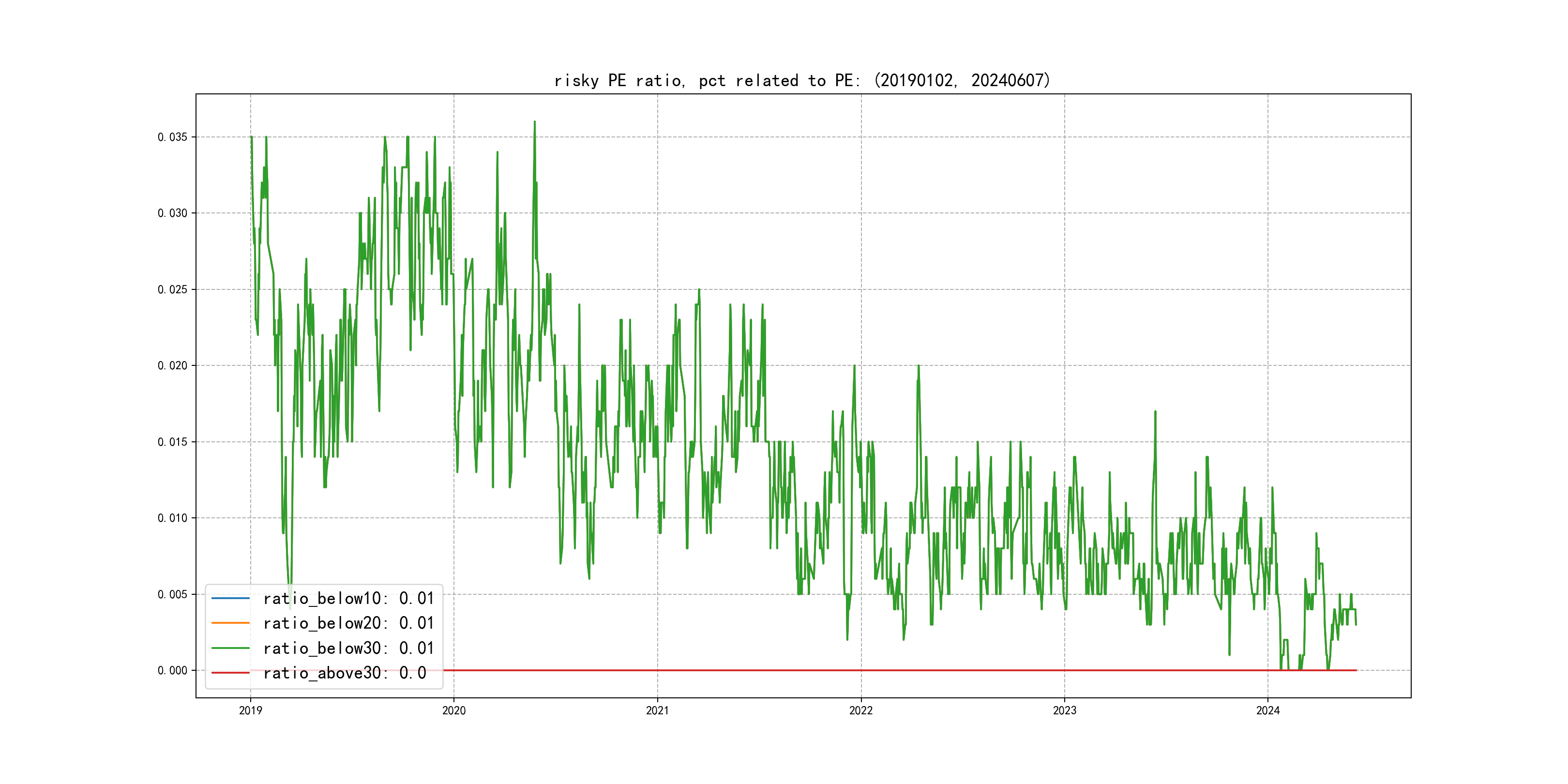Select the 'ratio_below20: 0.01' legend label
1568x784 pixels.
pyautogui.click(x=348, y=623)
